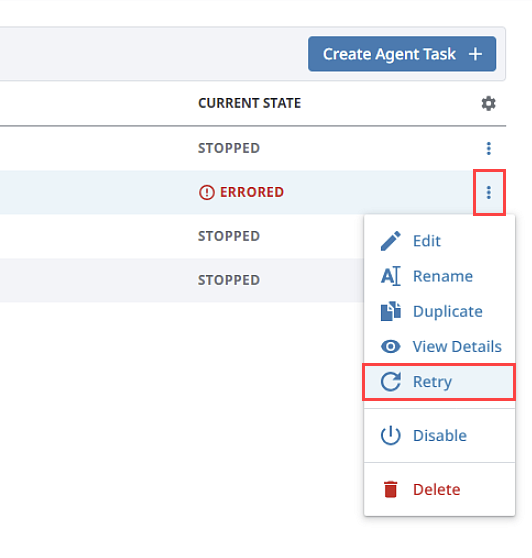Click the copy-pages icon next to Duplicate
532x558 pixels.
(391, 311)
